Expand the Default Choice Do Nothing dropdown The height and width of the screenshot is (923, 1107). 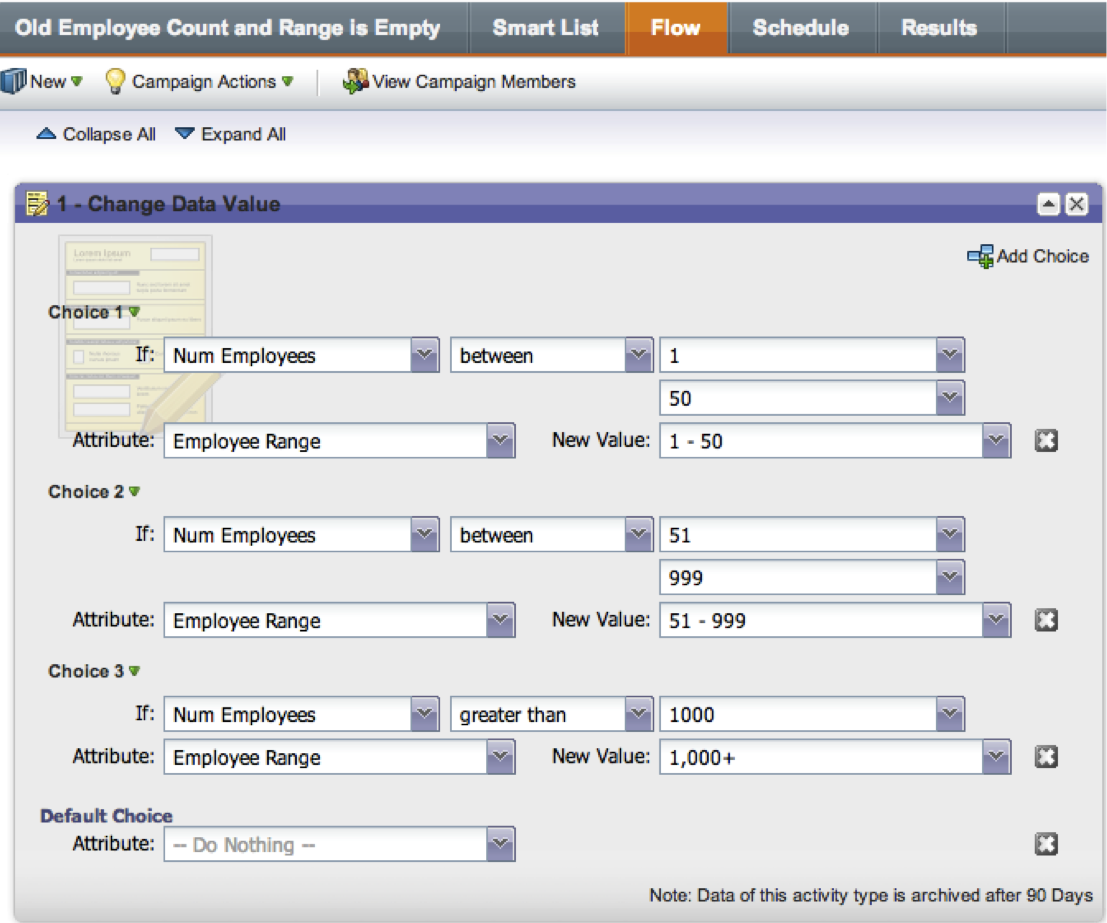click(x=500, y=845)
